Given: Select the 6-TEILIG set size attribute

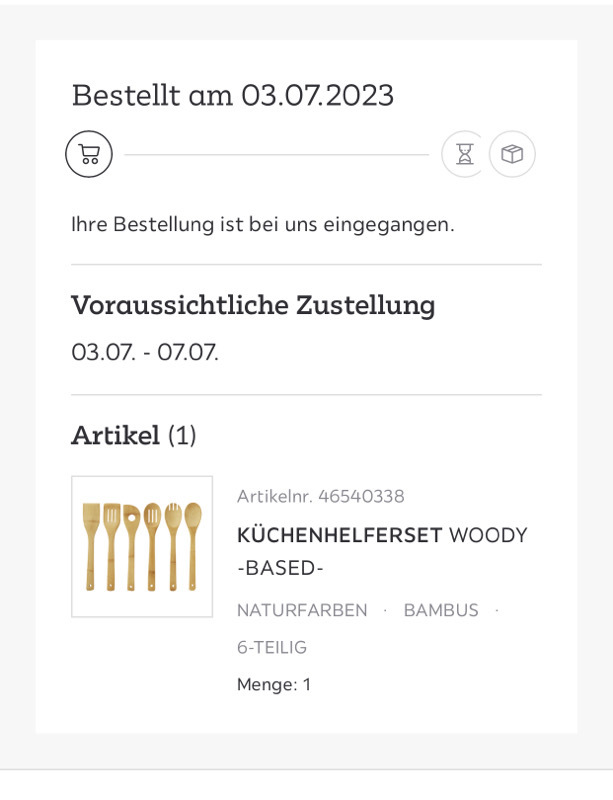Looking at the screenshot, I should coord(272,647).
